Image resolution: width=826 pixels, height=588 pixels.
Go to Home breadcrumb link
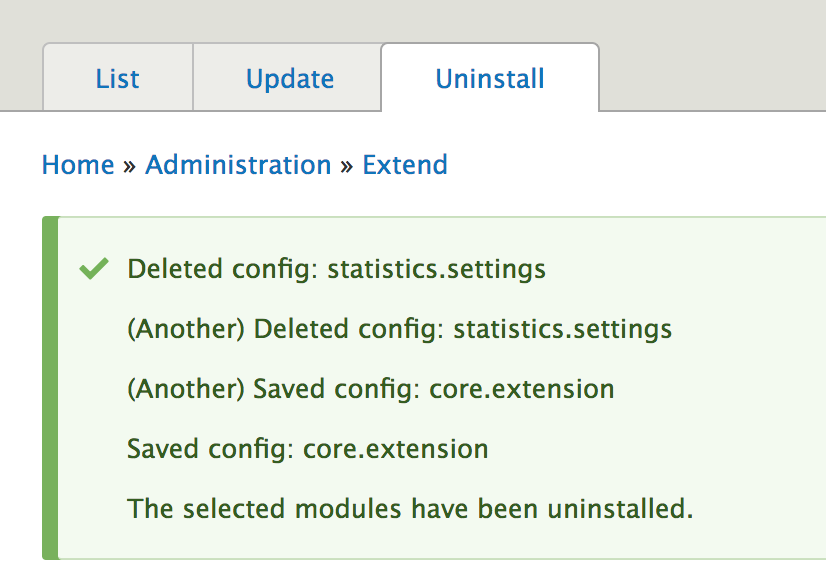[x=78, y=165]
